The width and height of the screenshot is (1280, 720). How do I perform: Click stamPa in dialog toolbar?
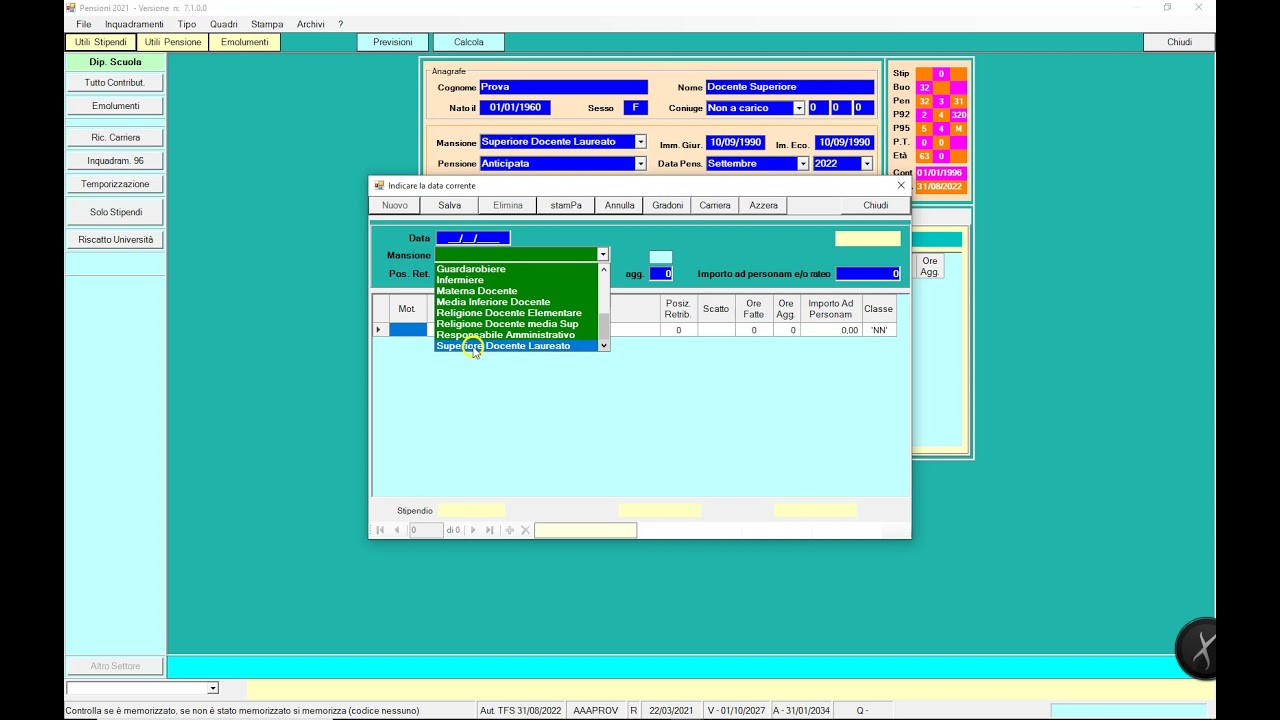click(x=566, y=205)
